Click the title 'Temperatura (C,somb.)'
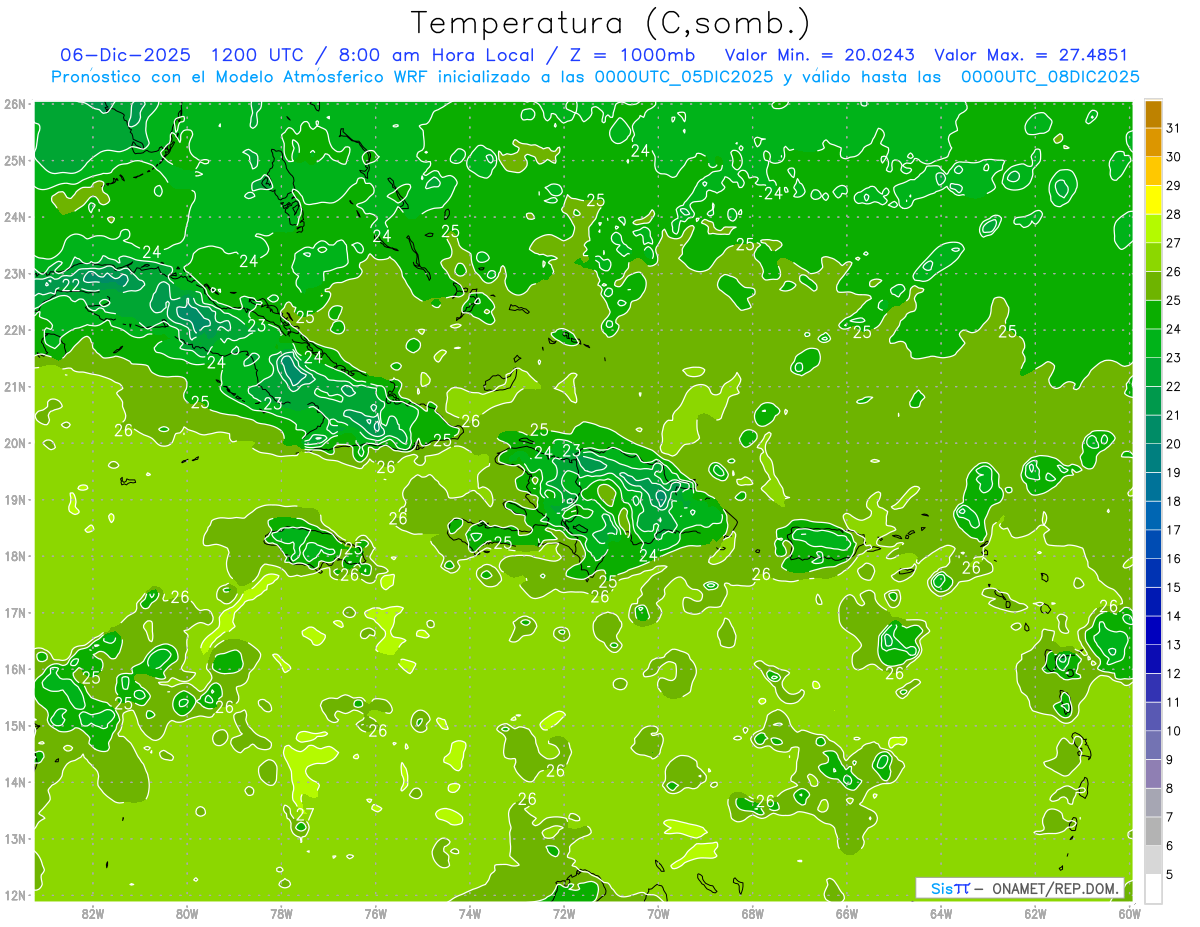 [x=611, y=23]
